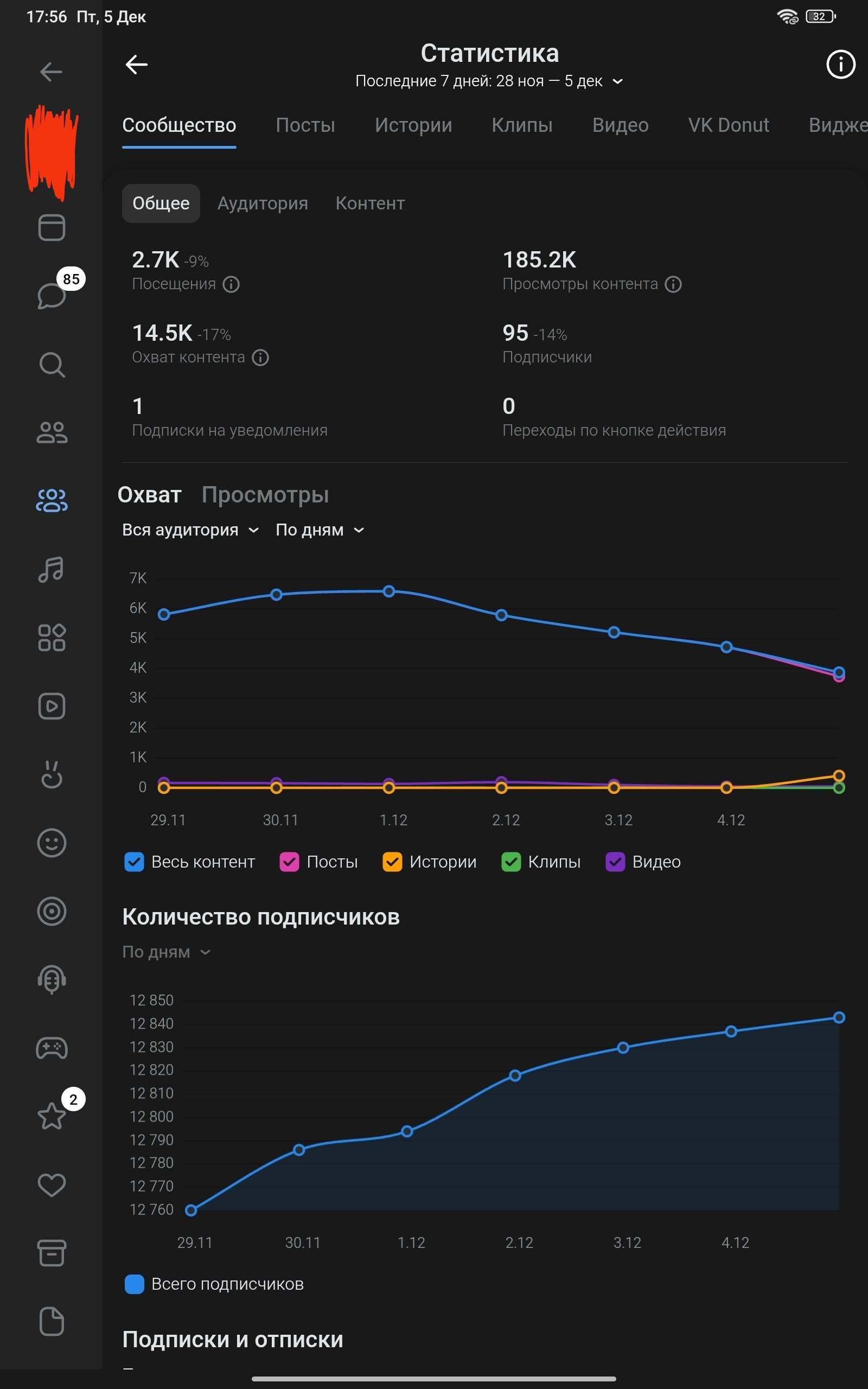Viewport: 868px width, 1389px height.
Task: Open the search magnifier in sidebar
Action: [52, 365]
